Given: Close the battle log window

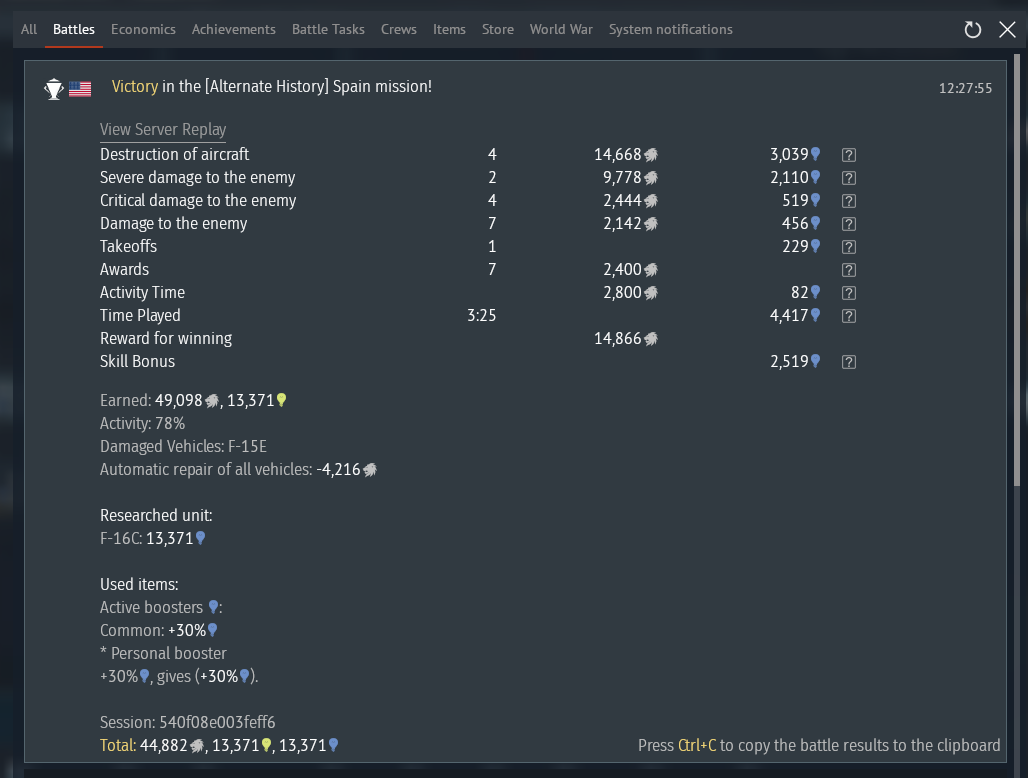Looking at the screenshot, I should pyautogui.click(x=1007, y=29).
